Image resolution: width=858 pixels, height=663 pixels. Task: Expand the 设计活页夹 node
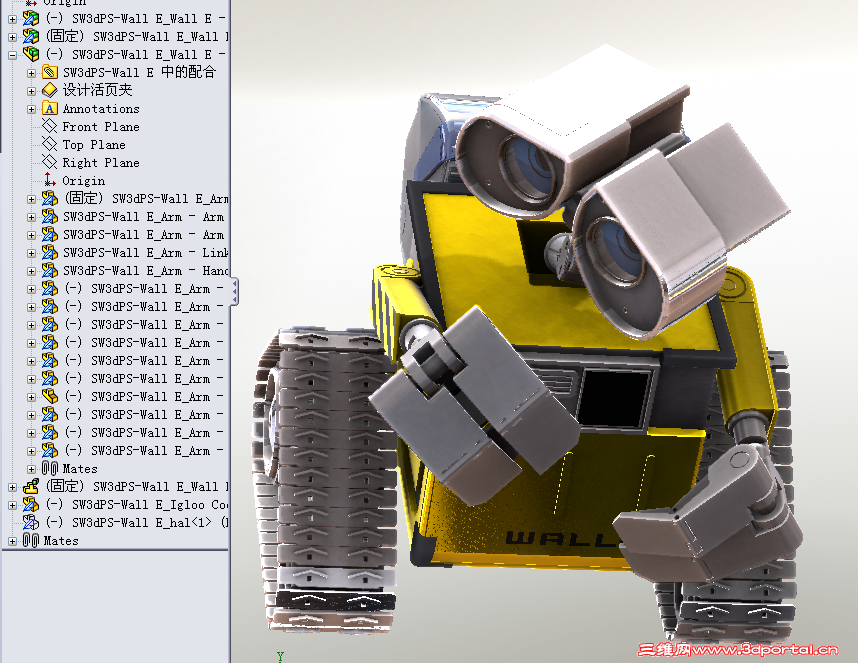point(32,91)
